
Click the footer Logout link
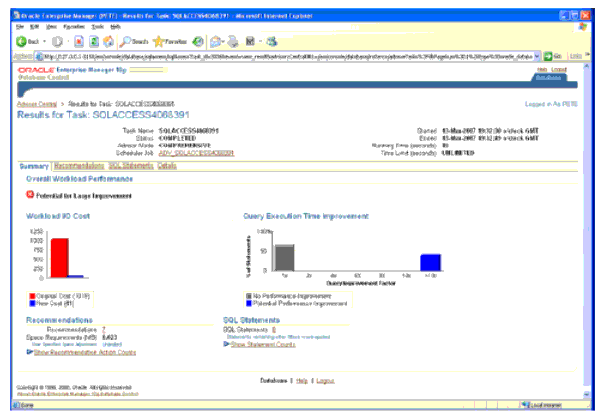pyautogui.click(x=325, y=381)
